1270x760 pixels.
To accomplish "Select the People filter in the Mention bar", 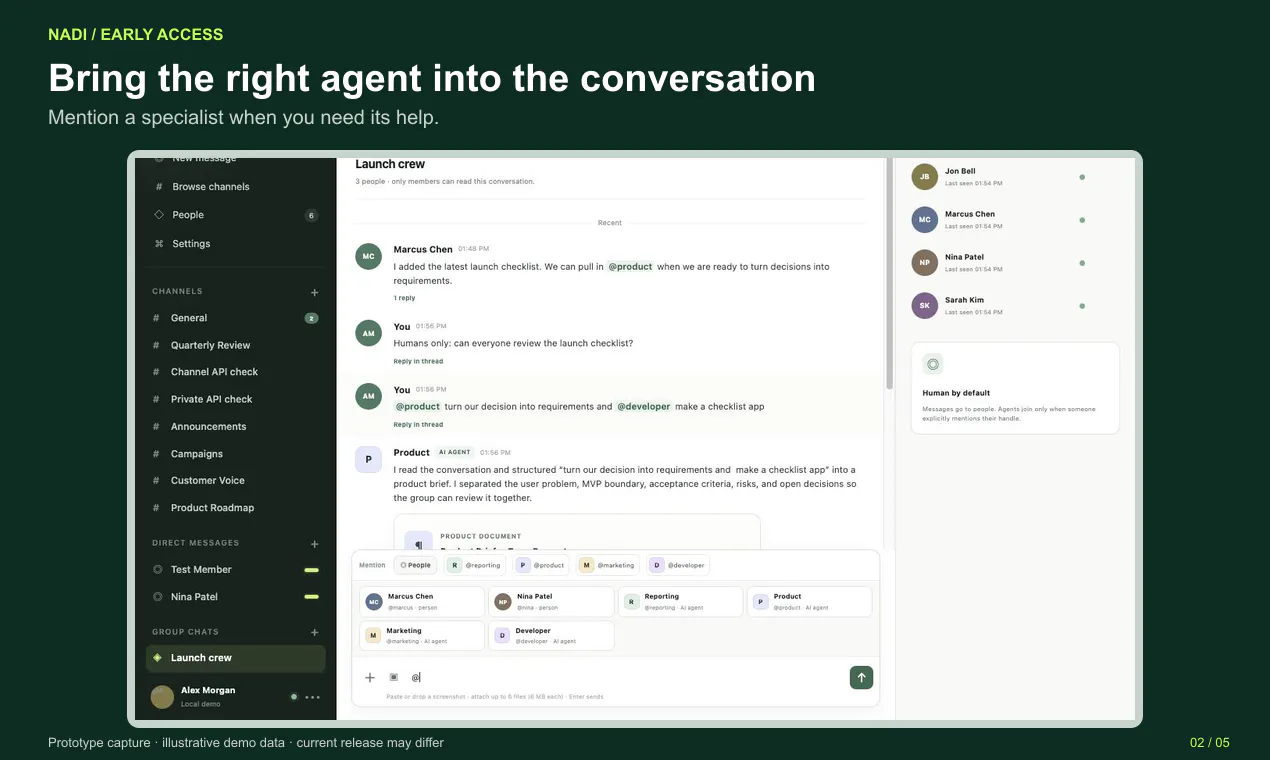I will click(415, 565).
